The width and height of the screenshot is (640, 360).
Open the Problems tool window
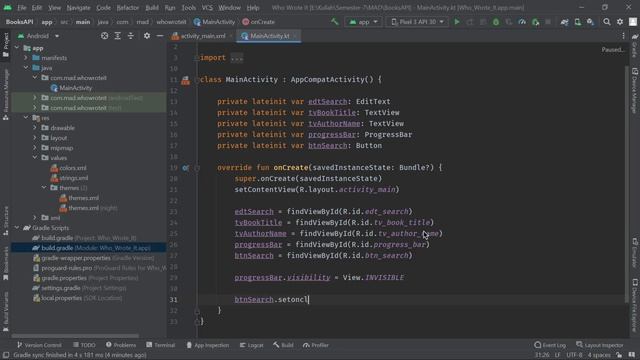point(120,345)
